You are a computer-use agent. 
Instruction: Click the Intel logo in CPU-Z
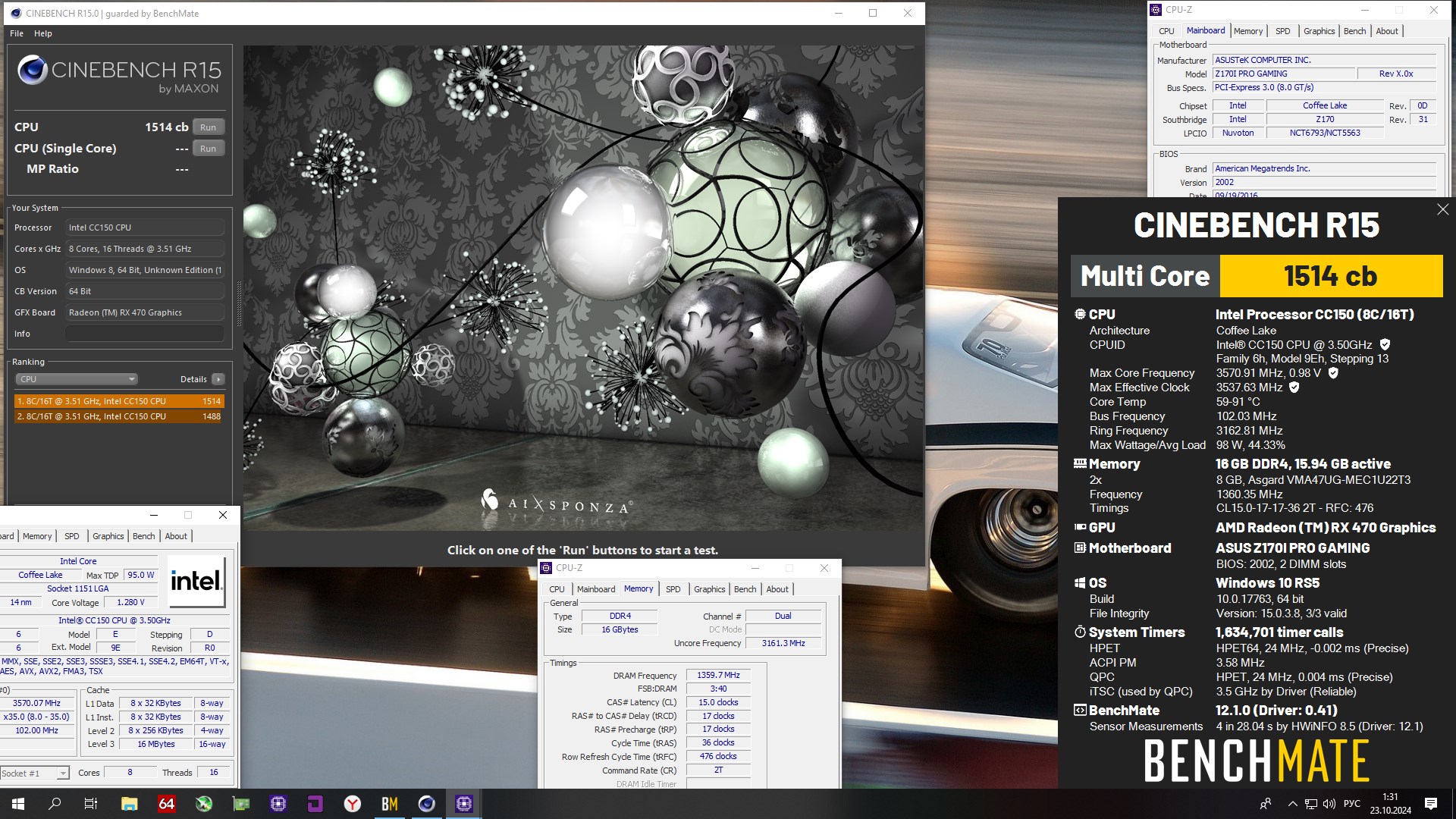[x=196, y=582]
